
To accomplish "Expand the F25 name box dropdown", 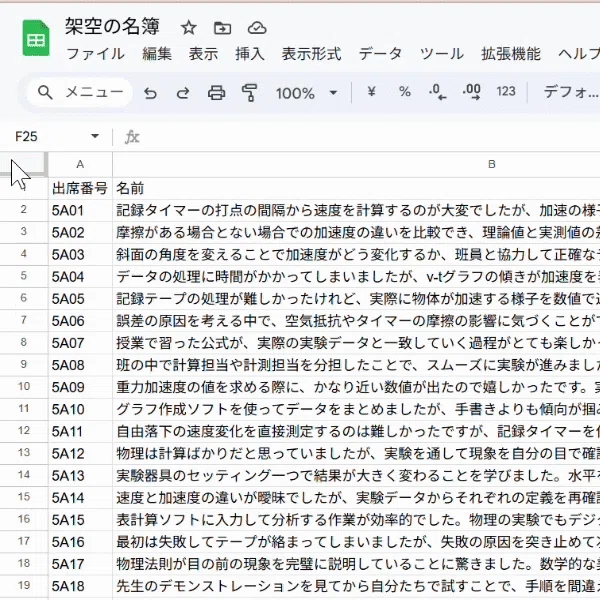I will tap(95, 136).
